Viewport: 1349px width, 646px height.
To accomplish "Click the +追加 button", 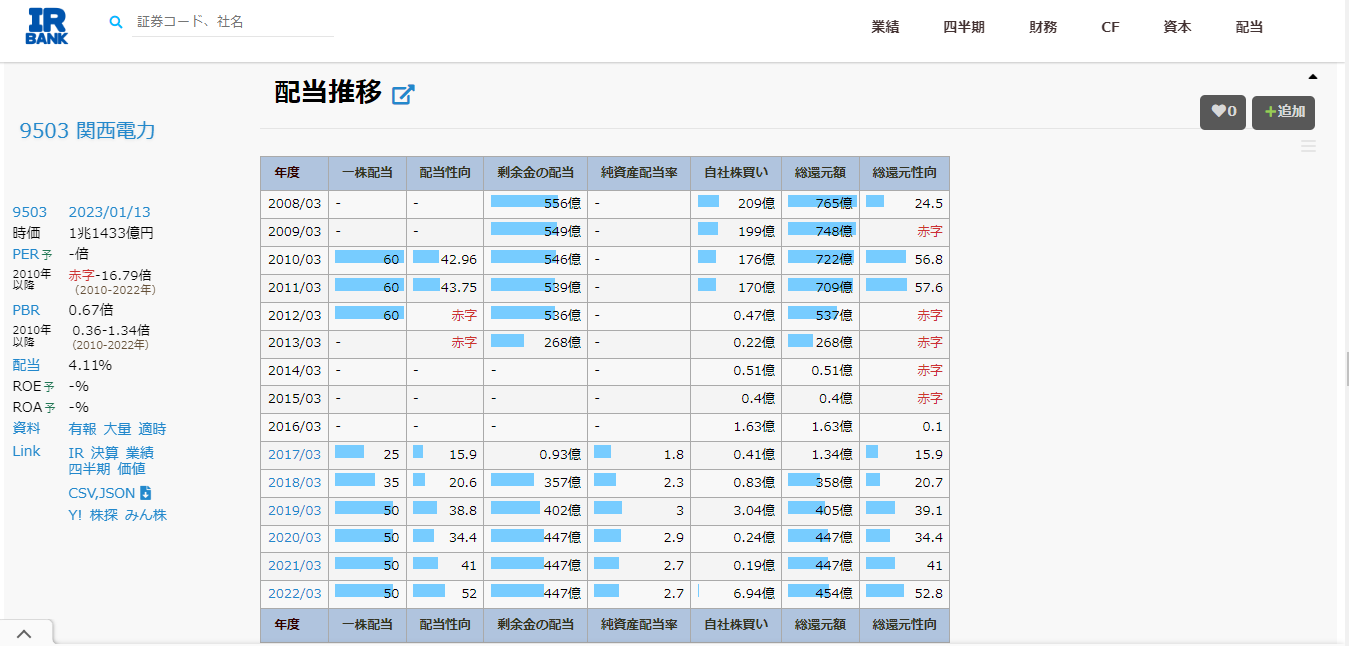I will click(x=1283, y=112).
